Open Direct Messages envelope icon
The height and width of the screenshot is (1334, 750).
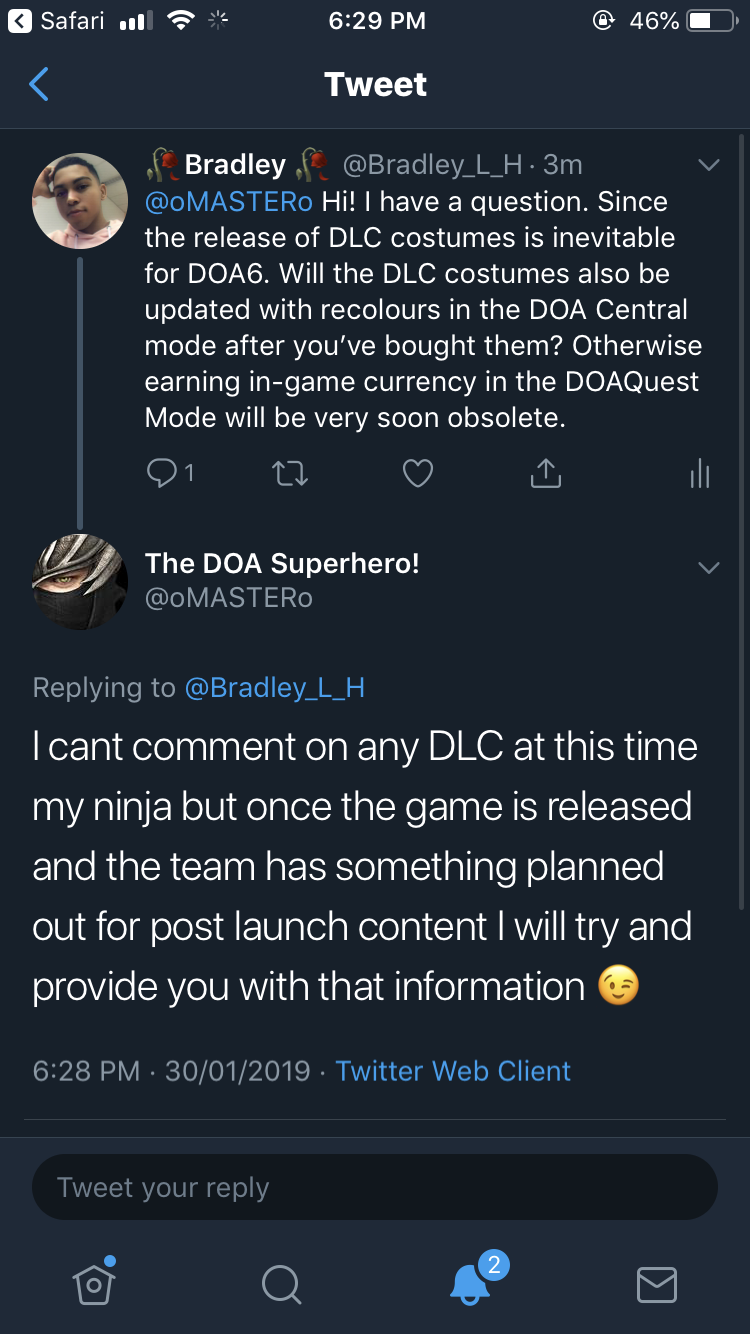point(657,1284)
